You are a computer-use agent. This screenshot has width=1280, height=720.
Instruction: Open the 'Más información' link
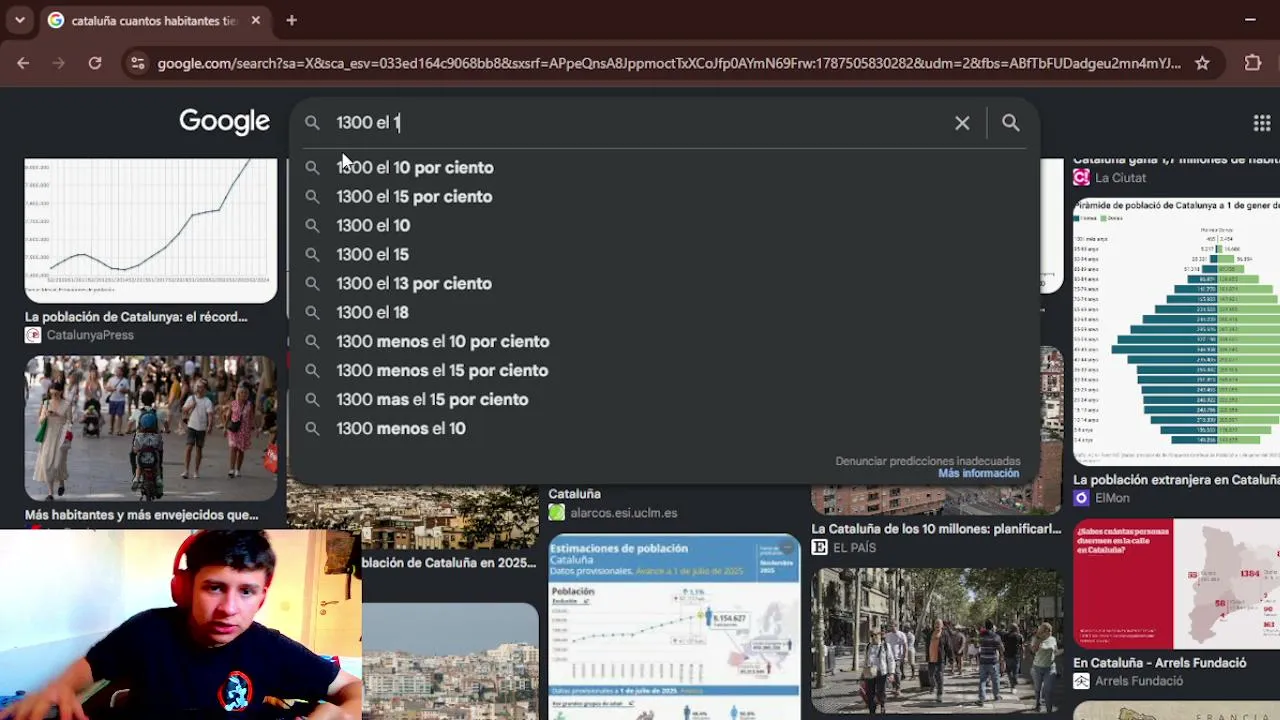pyautogui.click(x=979, y=474)
